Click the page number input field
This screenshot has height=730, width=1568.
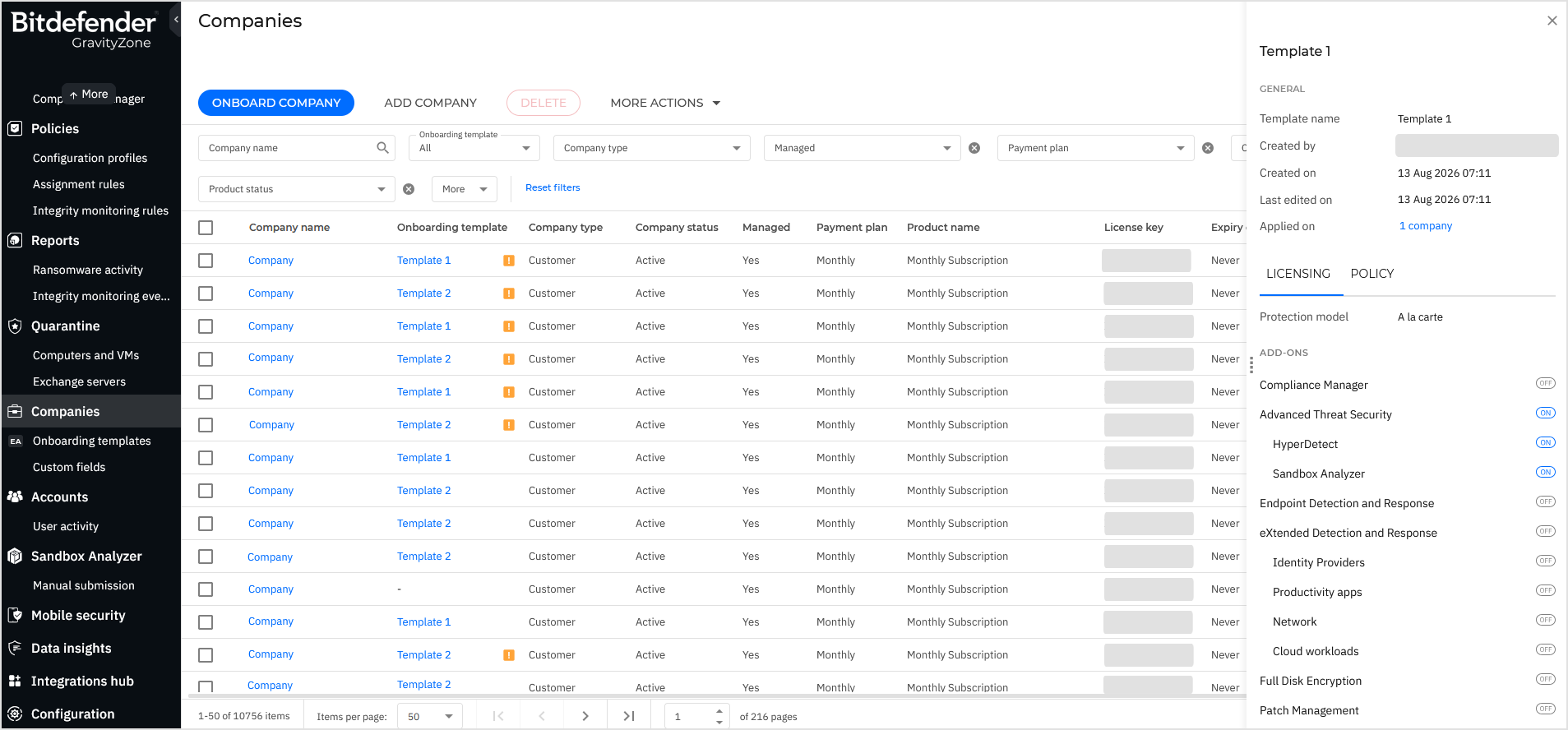pyautogui.click(x=691, y=716)
